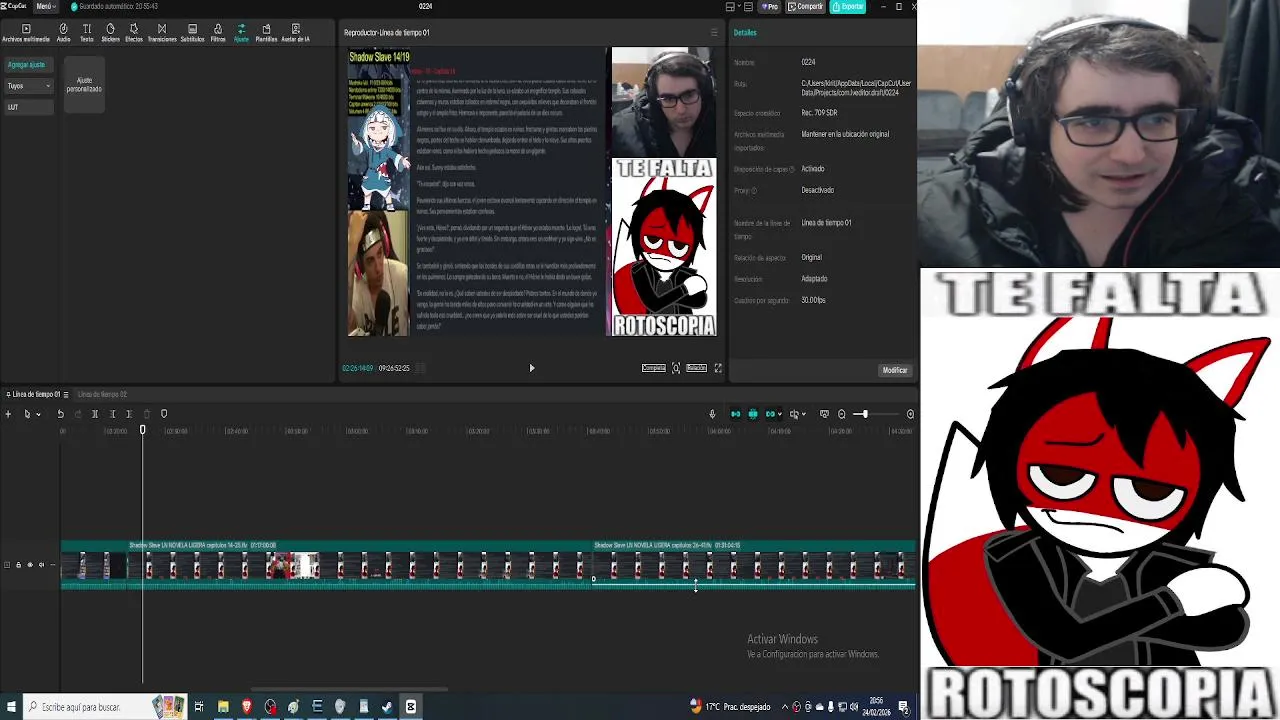Mute the main track audio
Viewport: 1280px width, 720px height.
[41, 565]
